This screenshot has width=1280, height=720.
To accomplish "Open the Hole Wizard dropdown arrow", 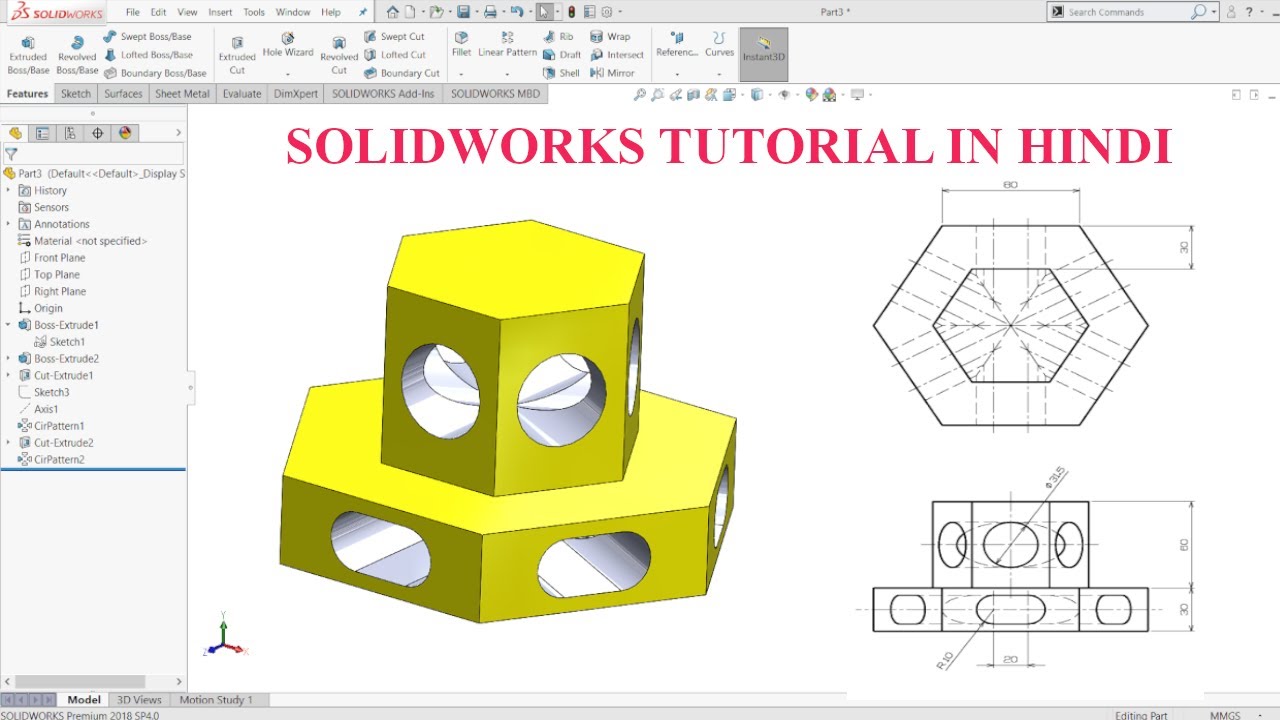I will click(288, 74).
